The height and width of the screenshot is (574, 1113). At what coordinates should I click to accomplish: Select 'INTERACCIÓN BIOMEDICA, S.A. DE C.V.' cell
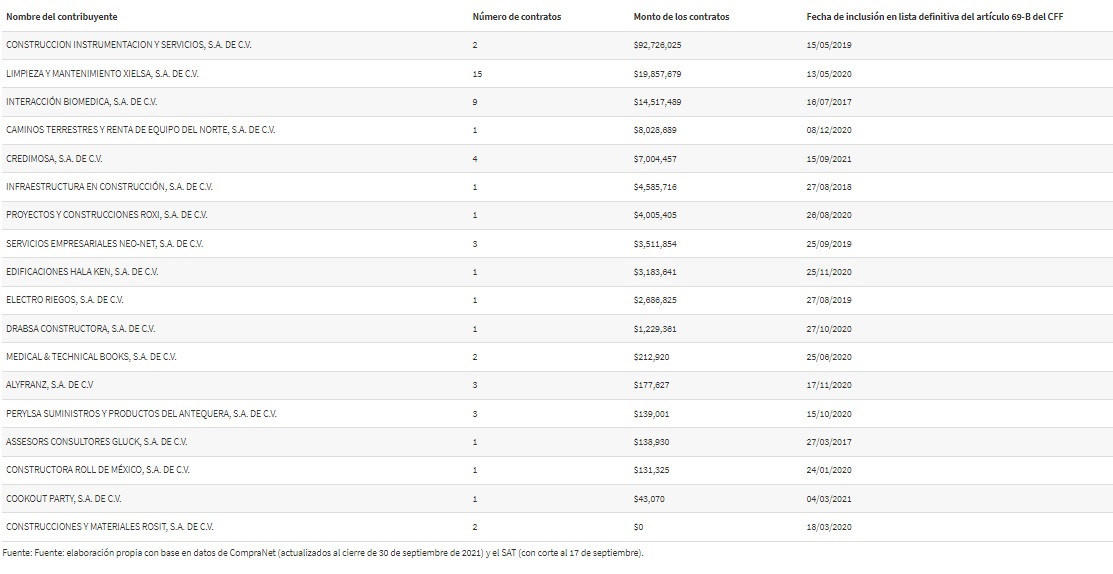click(82, 101)
